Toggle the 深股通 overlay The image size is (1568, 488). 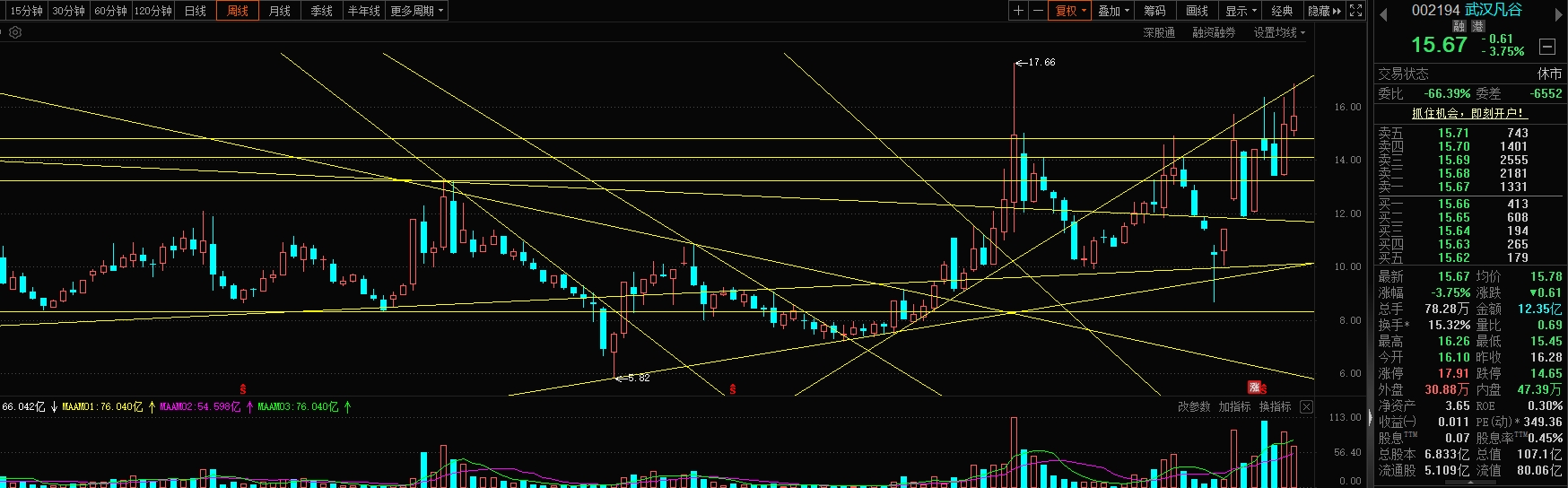[1159, 32]
